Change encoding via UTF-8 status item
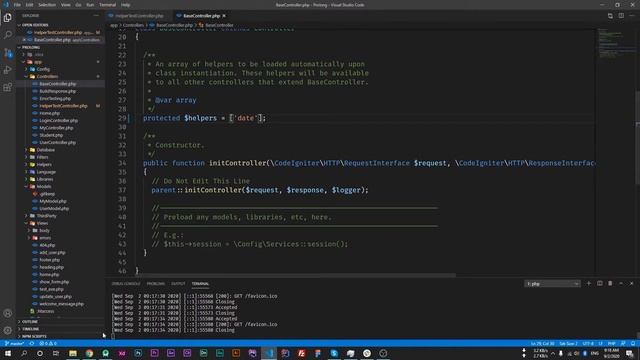Screen dimensions: 640x360 588,343
